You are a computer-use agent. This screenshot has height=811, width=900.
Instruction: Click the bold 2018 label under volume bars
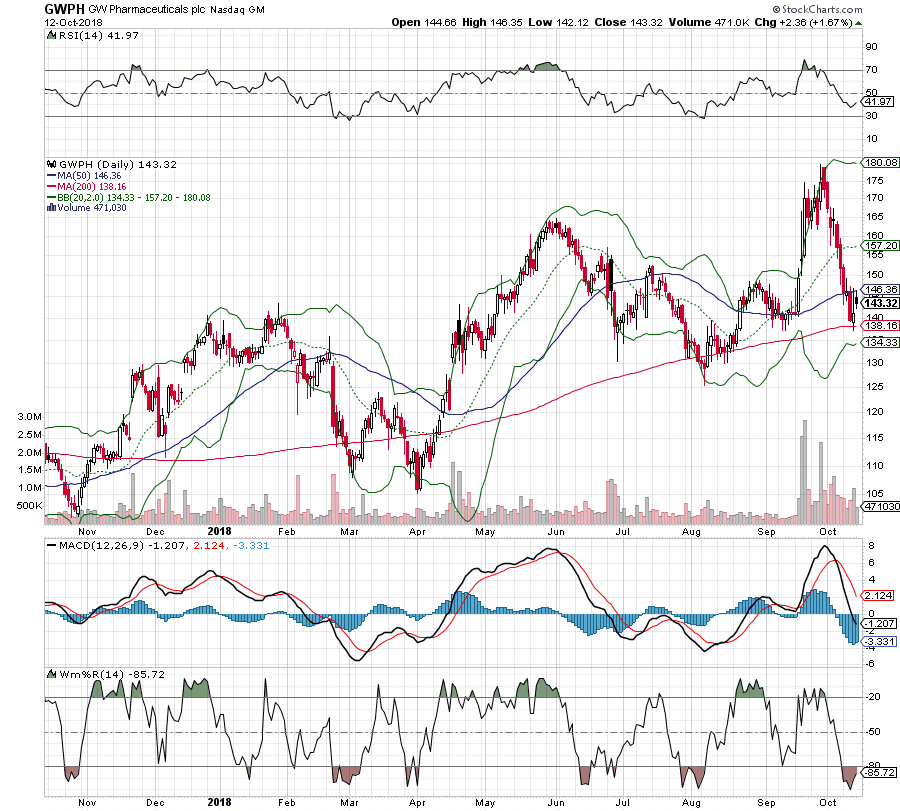click(219, 531)
